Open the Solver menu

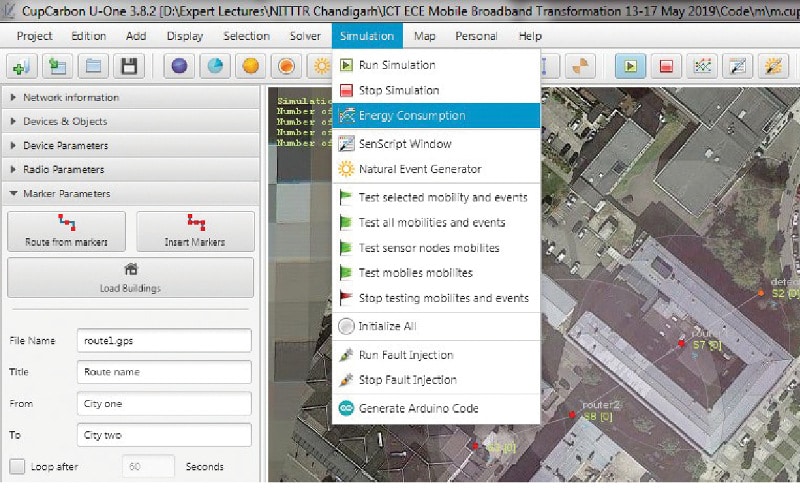[x=305, y=36]
